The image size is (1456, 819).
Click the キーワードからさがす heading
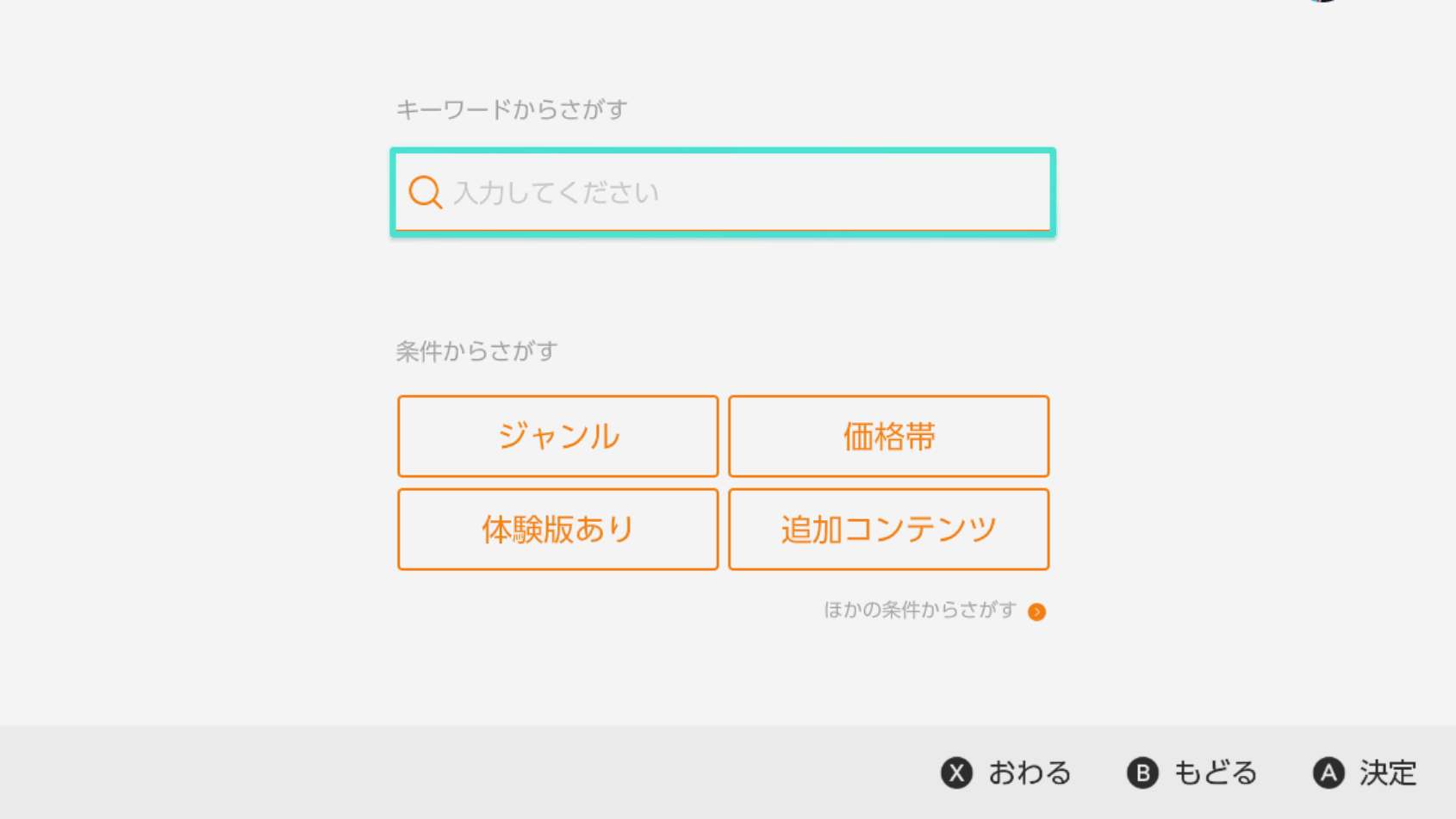(x=512, y=110)
